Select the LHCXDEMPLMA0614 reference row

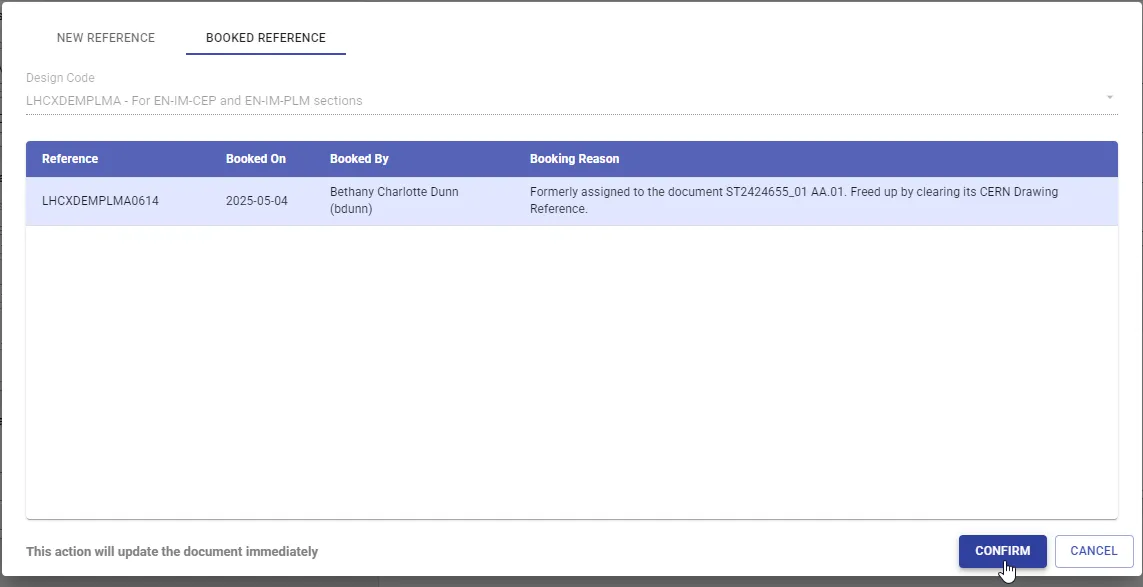[572, 201]
